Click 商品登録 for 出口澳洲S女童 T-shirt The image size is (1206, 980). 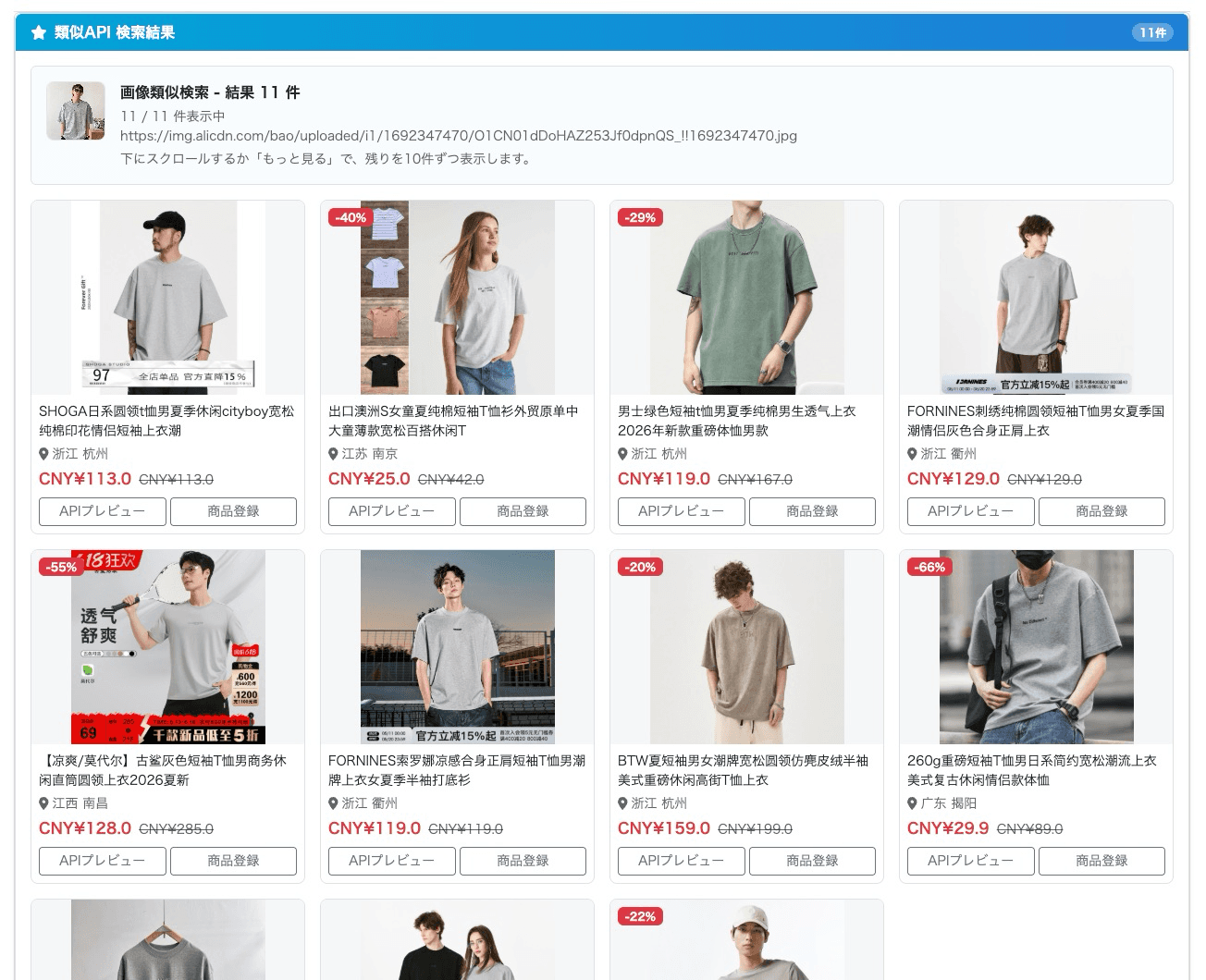pyautogui.click(x=523, y=511)
